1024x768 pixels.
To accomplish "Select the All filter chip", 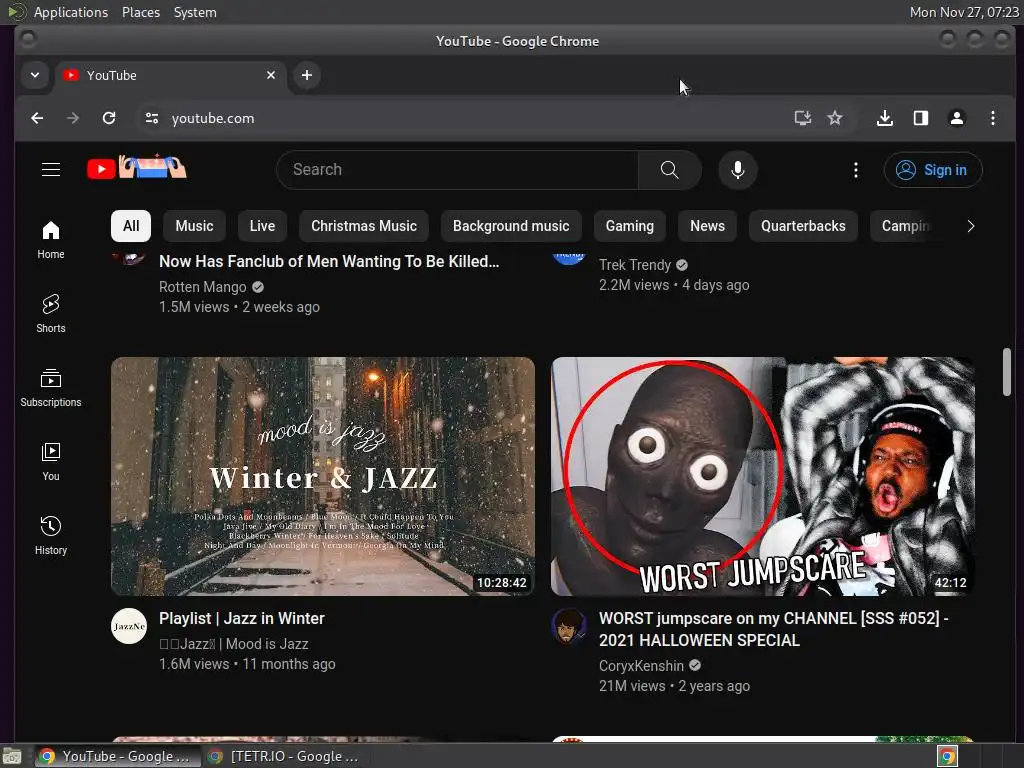I will pyautogui.click(x=131, y=226).
